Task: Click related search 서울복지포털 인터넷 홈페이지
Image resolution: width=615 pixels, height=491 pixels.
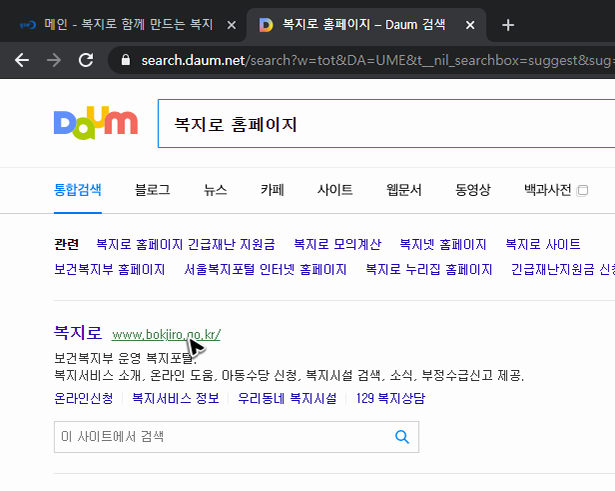Action: coord(266,269)
